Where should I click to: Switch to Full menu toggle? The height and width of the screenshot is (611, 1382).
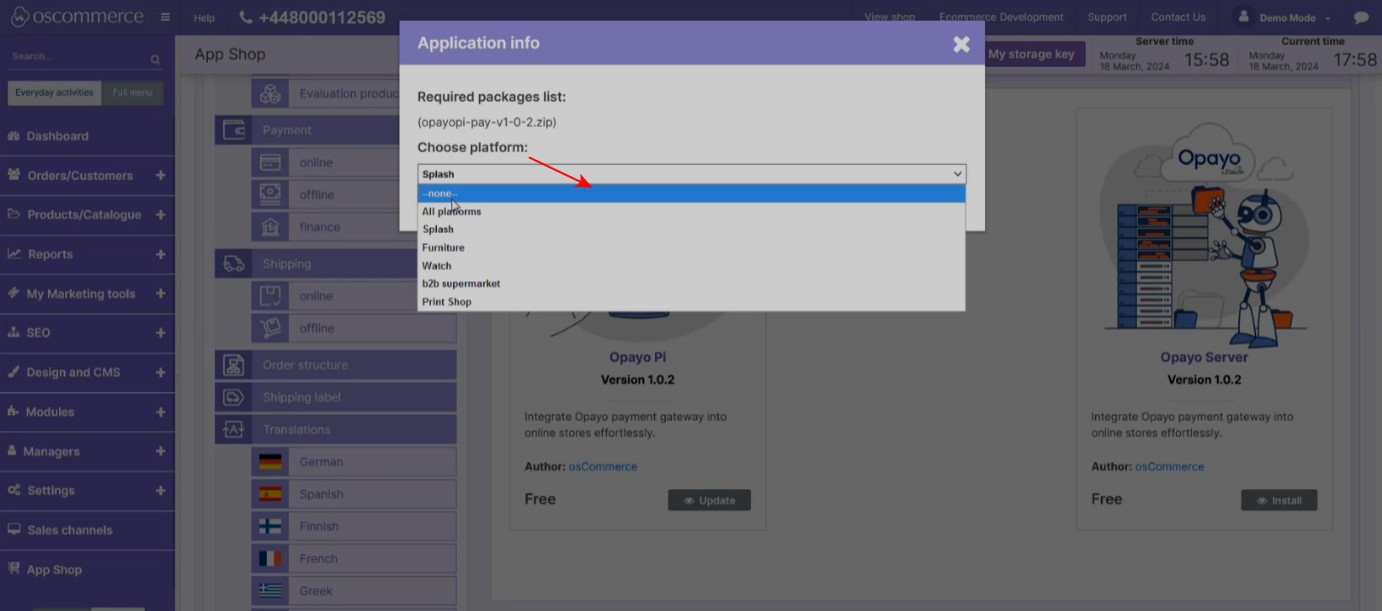pyautogui.click(x=132, y=93)
